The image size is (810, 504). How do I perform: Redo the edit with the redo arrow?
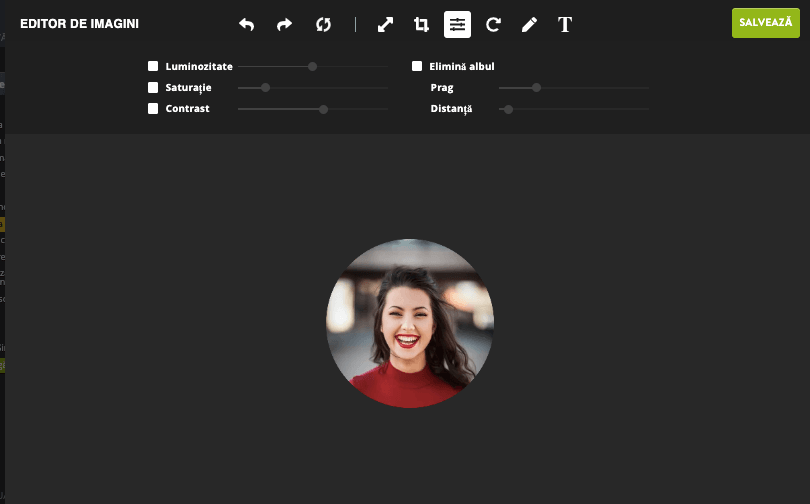[285, 24]
